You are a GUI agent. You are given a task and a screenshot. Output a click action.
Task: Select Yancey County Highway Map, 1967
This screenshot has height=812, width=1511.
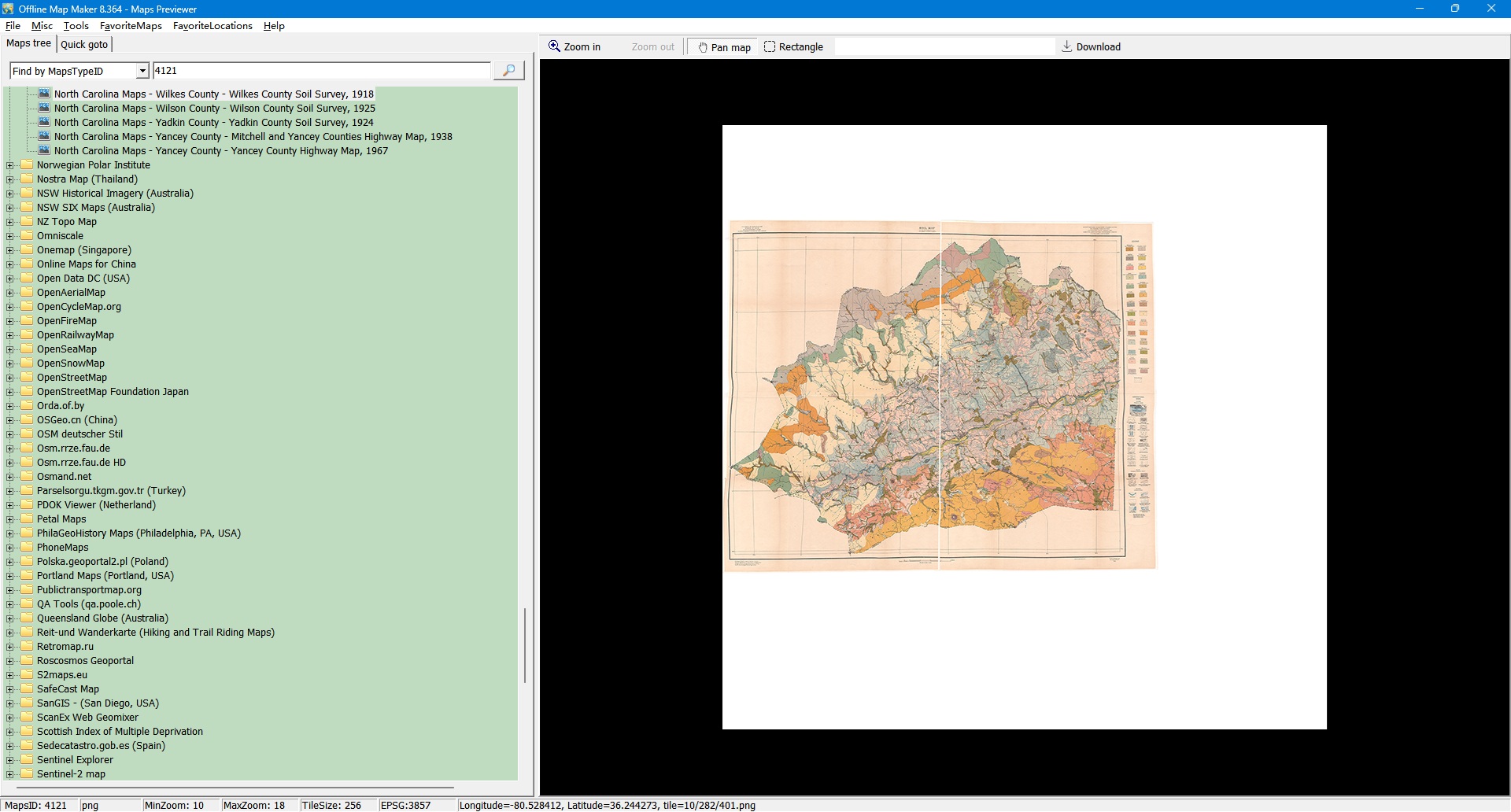coord(220,151)
